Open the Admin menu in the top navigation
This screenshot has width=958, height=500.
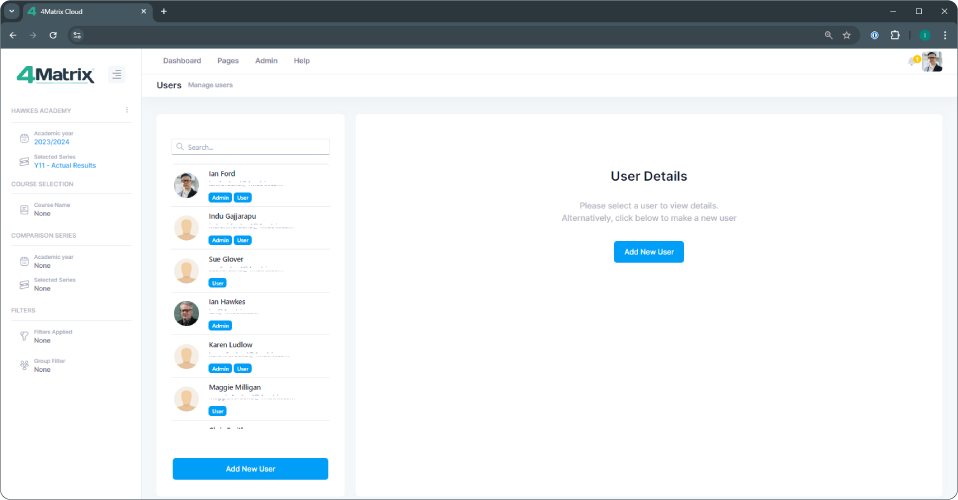[x=266, y=61]
